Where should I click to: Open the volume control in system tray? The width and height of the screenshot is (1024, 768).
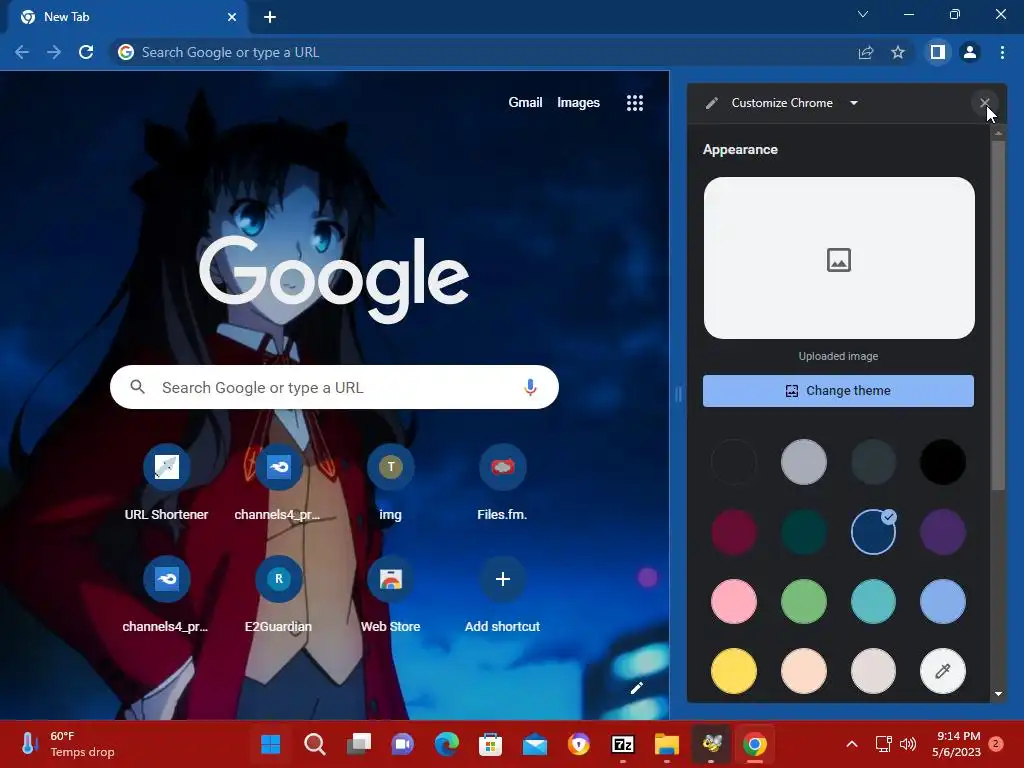point(908,744)
